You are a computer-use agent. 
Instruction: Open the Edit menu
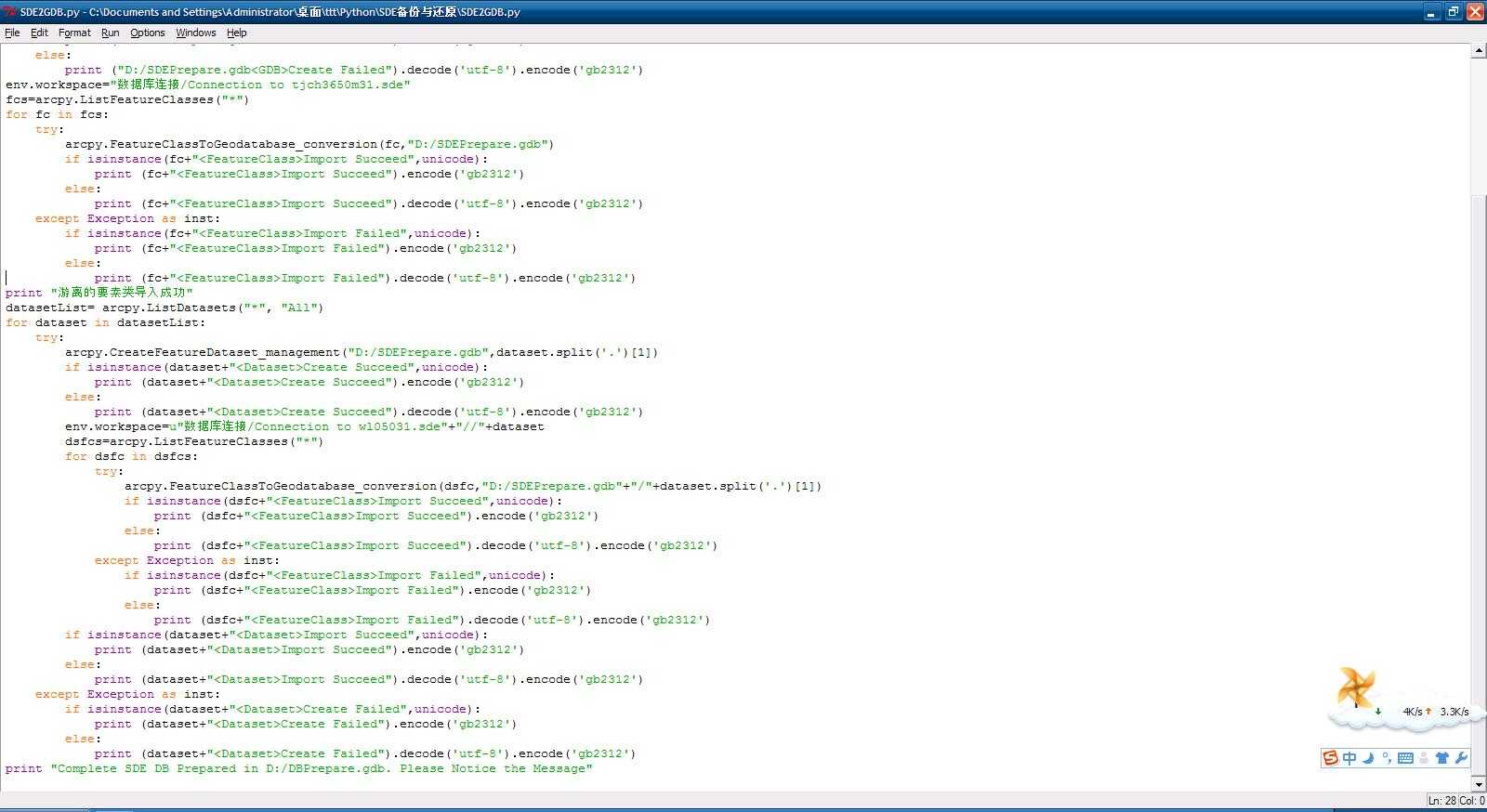[x=39, y=33]
